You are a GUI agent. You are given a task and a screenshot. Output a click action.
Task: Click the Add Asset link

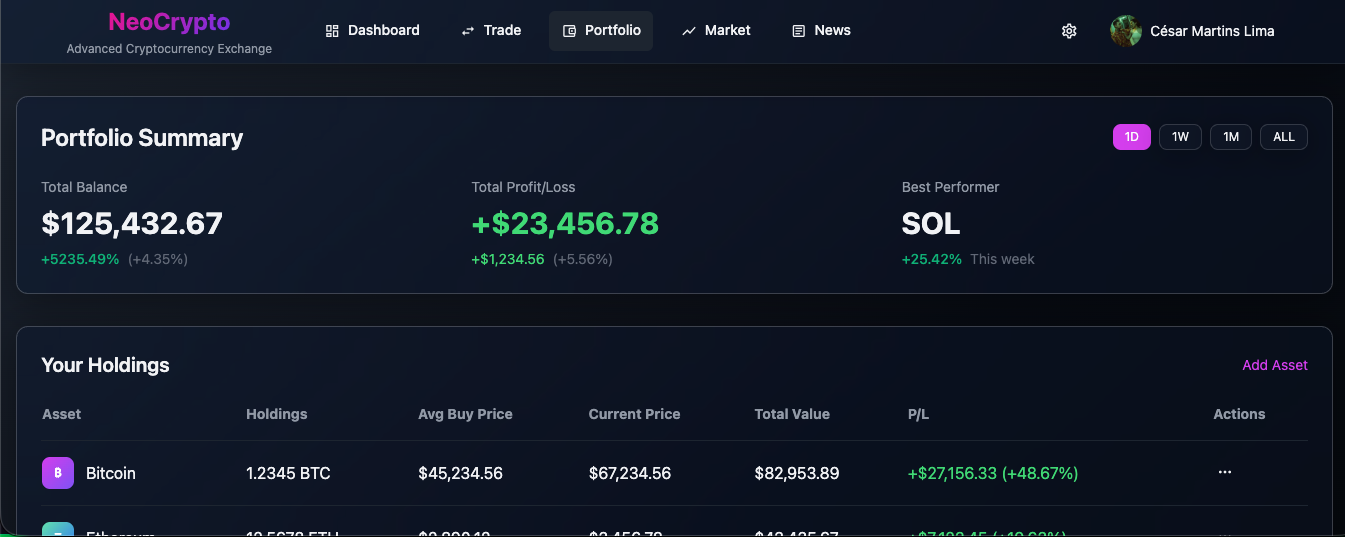click(1274, 365)
